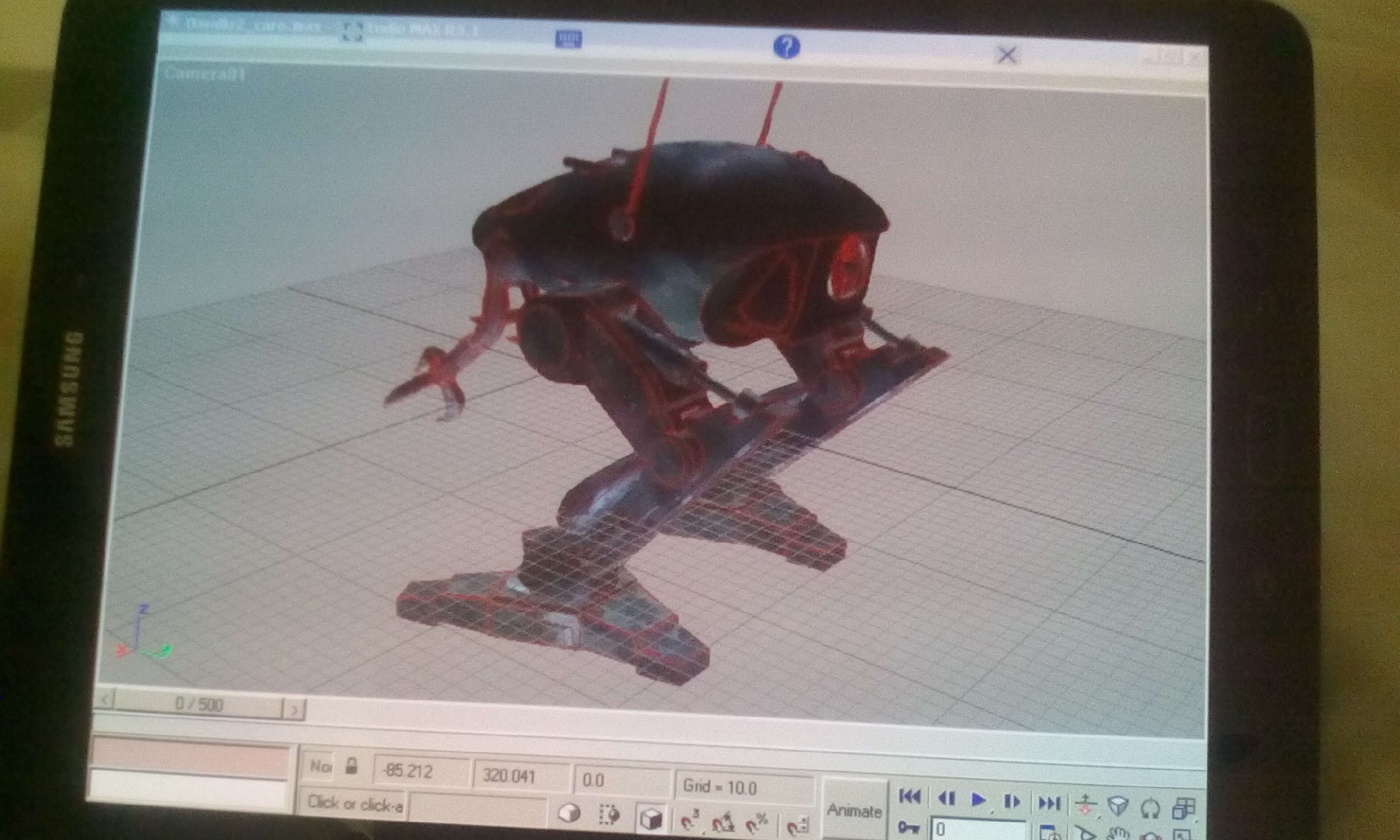Enable the percent snap toggle
Screen dimensions: 1400x840
(x=756, y=822)
